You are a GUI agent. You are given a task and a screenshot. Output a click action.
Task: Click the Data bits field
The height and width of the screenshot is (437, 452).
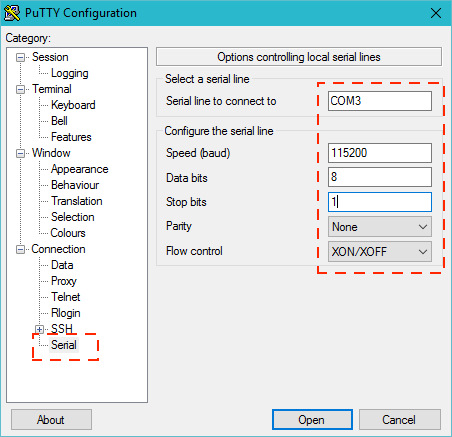pos(380,177)
